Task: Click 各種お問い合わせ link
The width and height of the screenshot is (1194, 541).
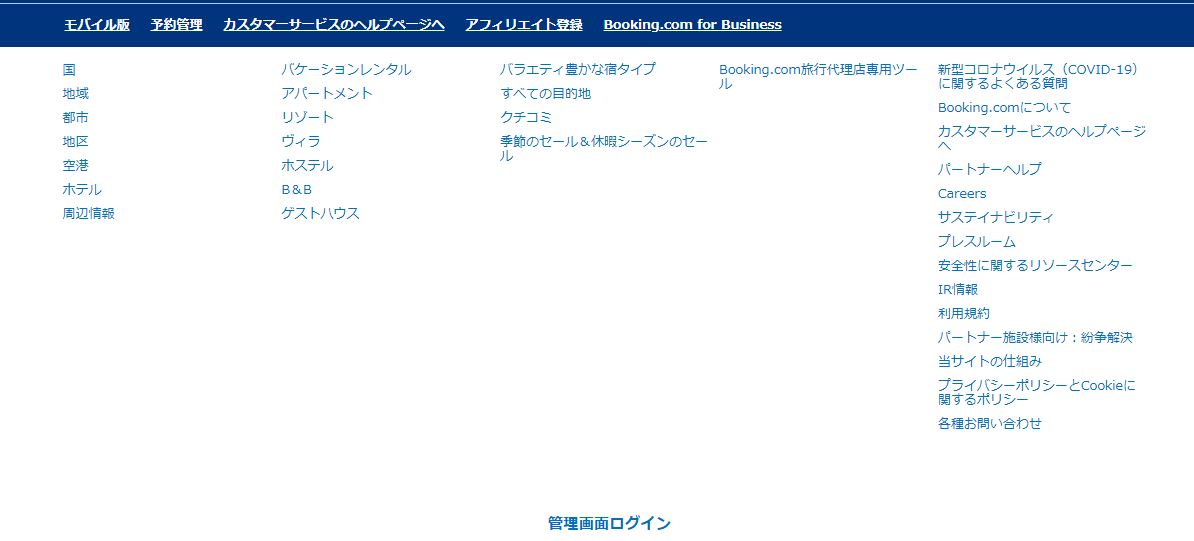Action: click(990, 424)
